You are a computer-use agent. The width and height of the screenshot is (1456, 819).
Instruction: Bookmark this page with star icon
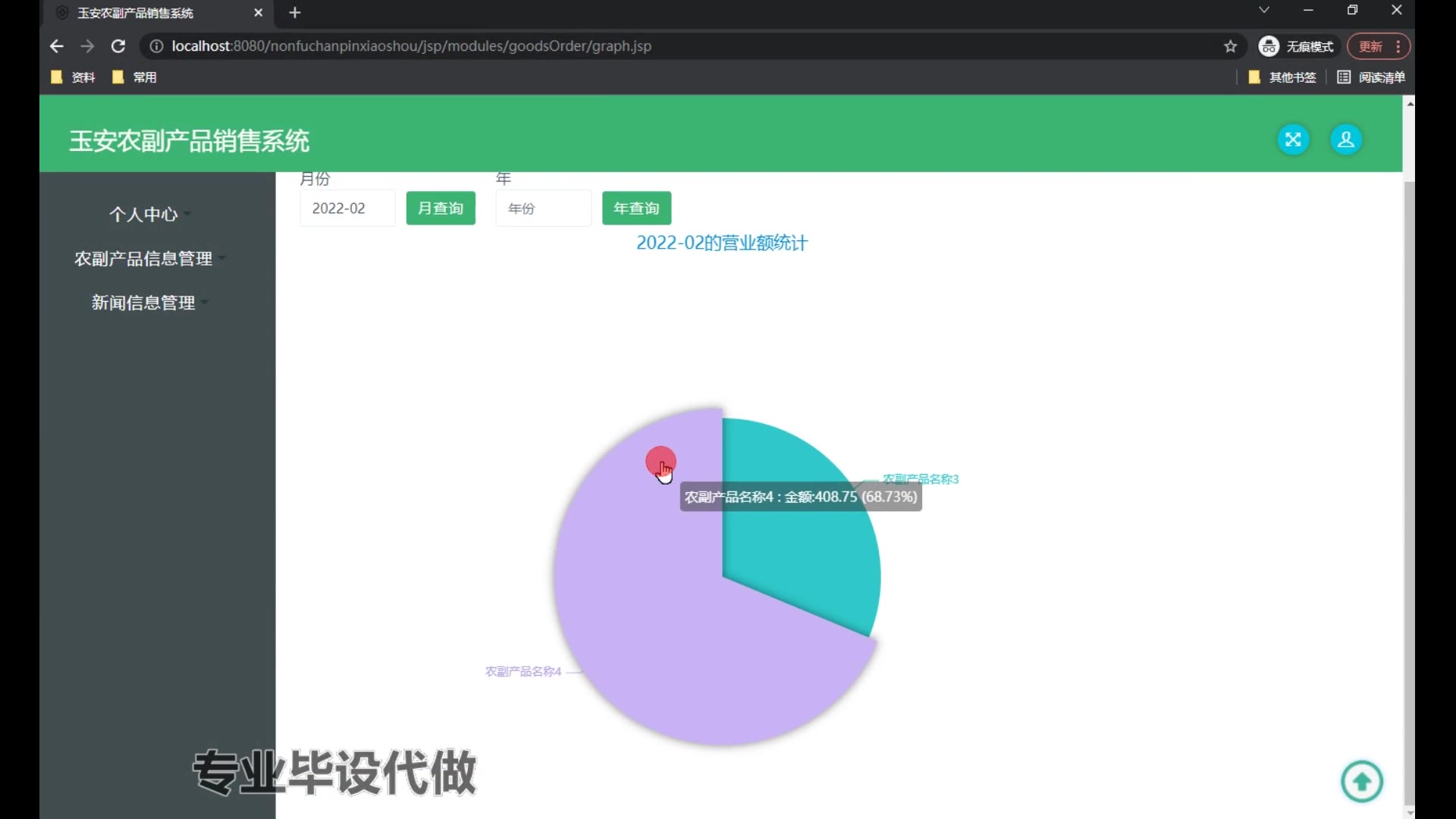[x=1230, y=46]
